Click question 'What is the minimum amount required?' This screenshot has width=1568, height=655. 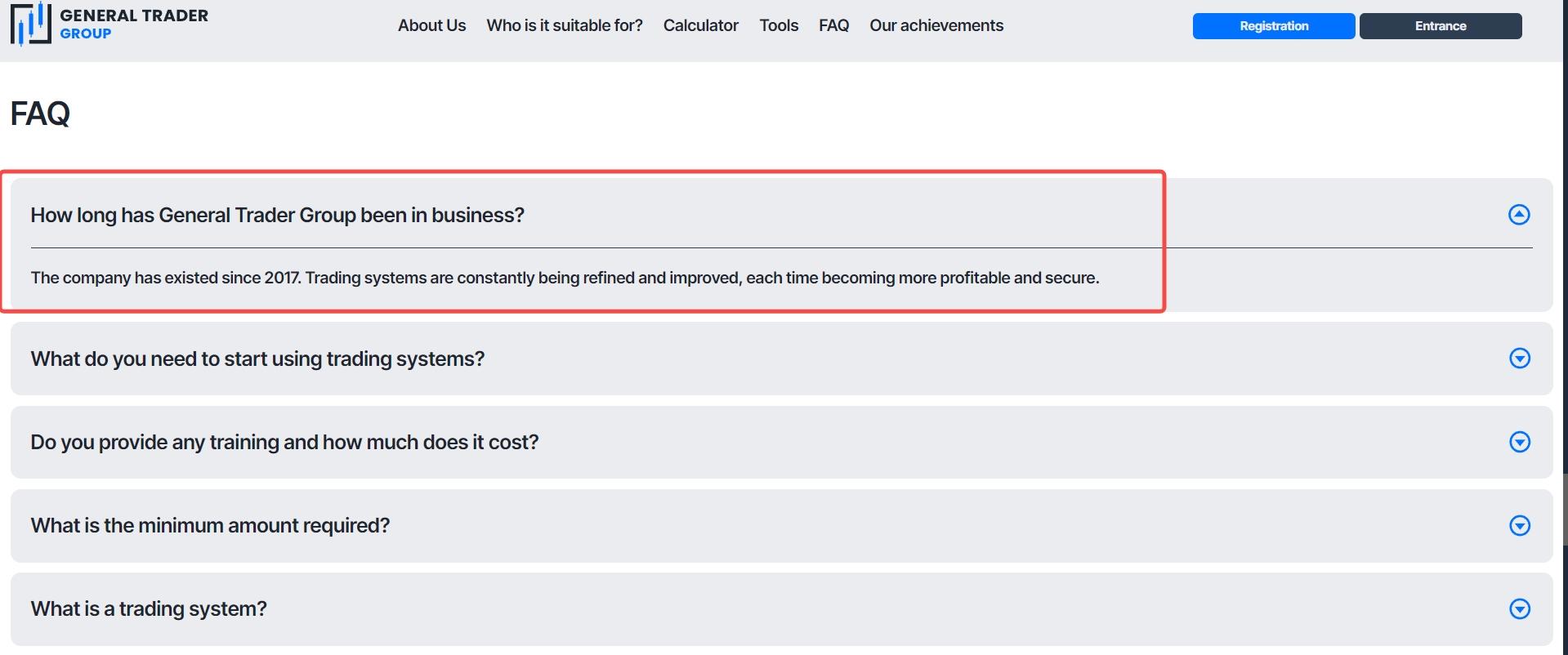(210, 525)
